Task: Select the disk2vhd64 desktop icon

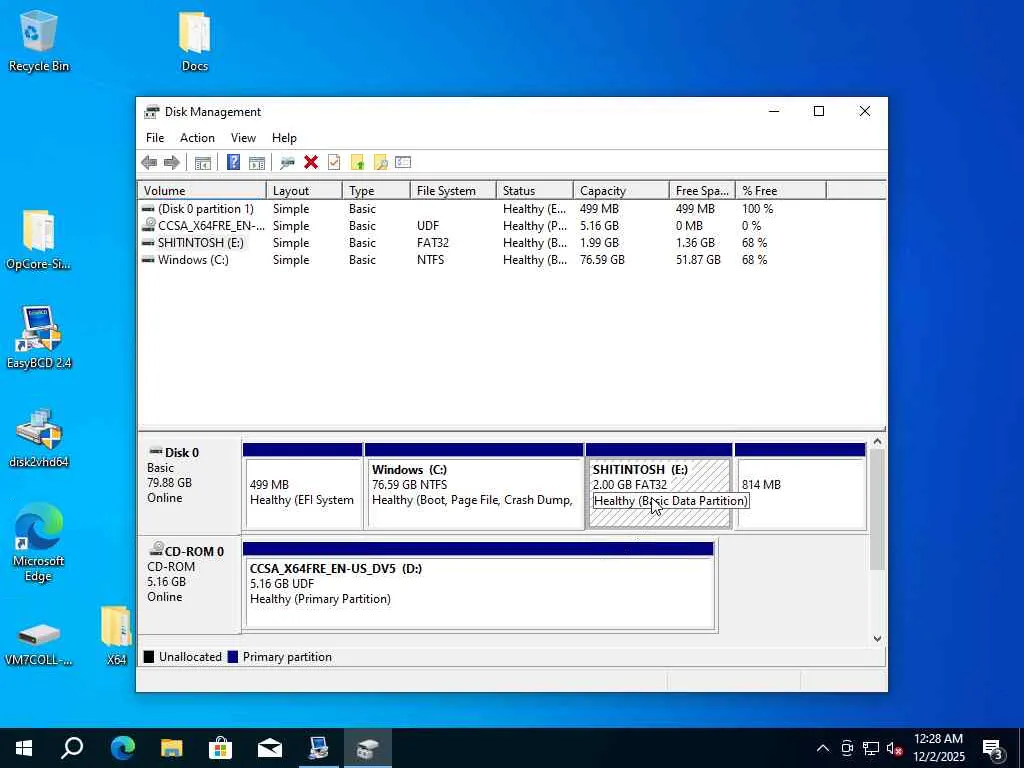Action: (39, 438)
